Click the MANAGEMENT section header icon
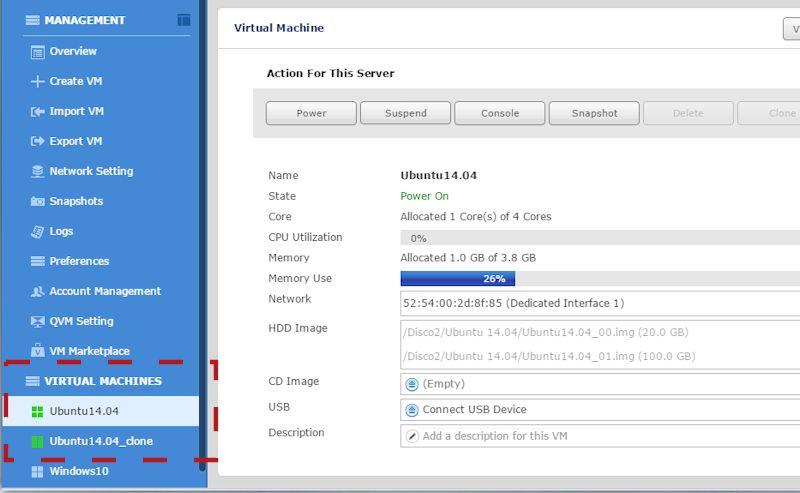 coord(32,20)
